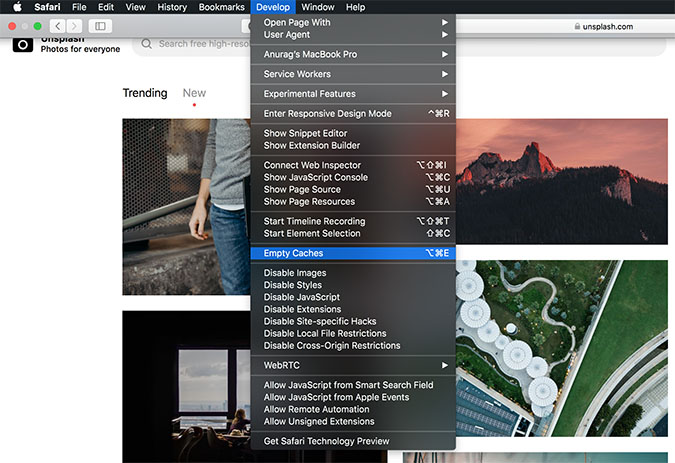
Task: Toggle the Safari sidebar button
Action: 100,25
